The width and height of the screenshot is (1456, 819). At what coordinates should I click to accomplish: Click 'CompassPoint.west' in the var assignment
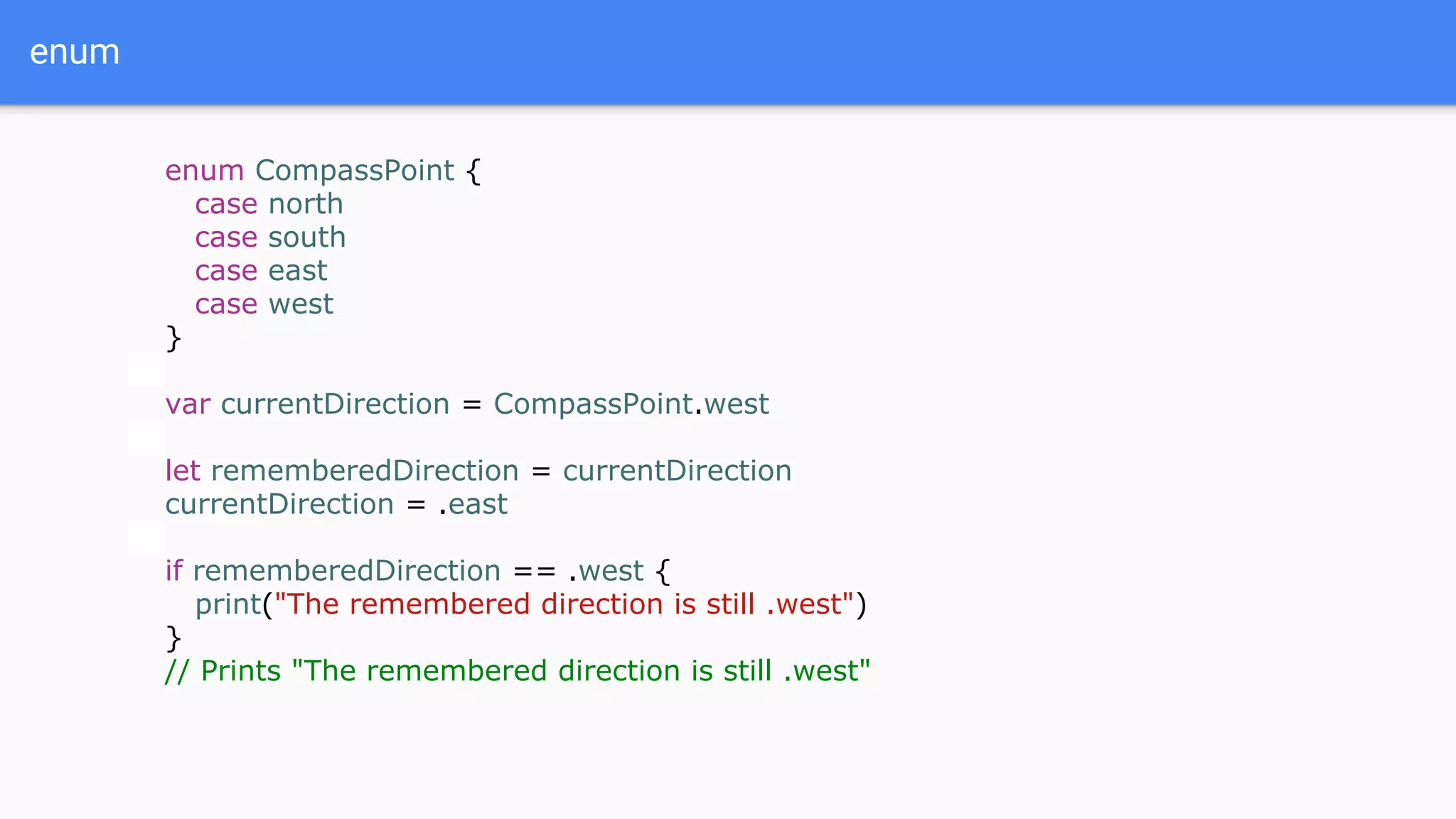click(x=631, y=405)
